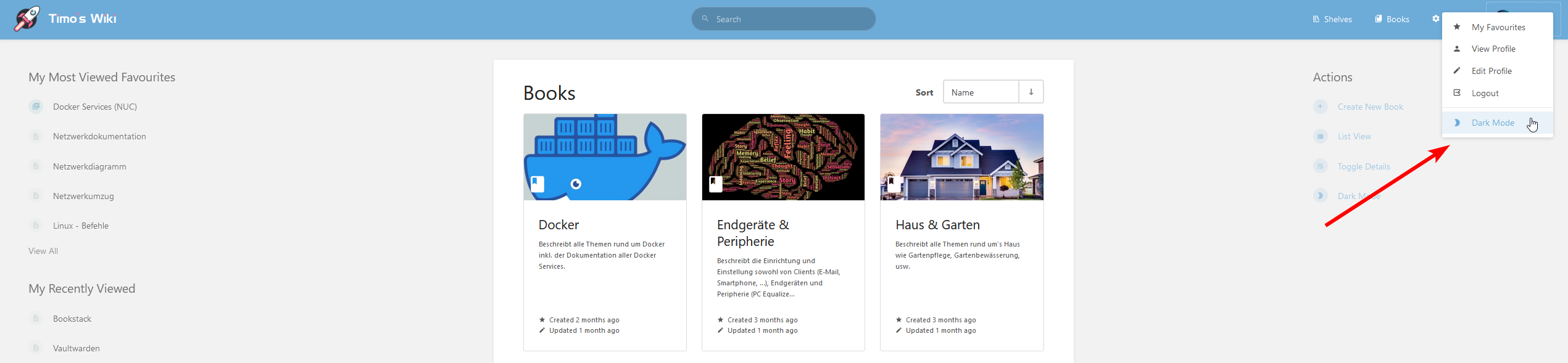Select My Favourites in the user menu
The width and height of the screenshot is (1568, 363).
coord(1498,27)
